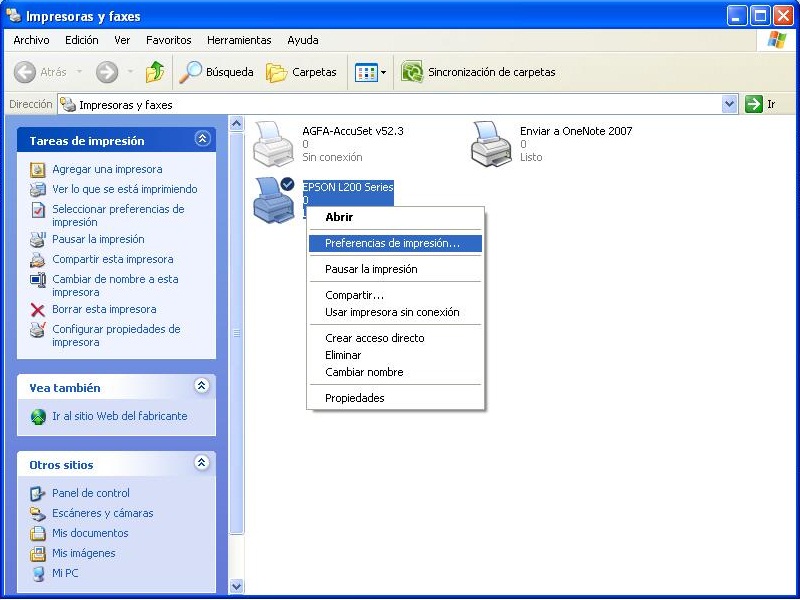Collapse the Vea también panel

pyautogui.click(x=202, y=386)
